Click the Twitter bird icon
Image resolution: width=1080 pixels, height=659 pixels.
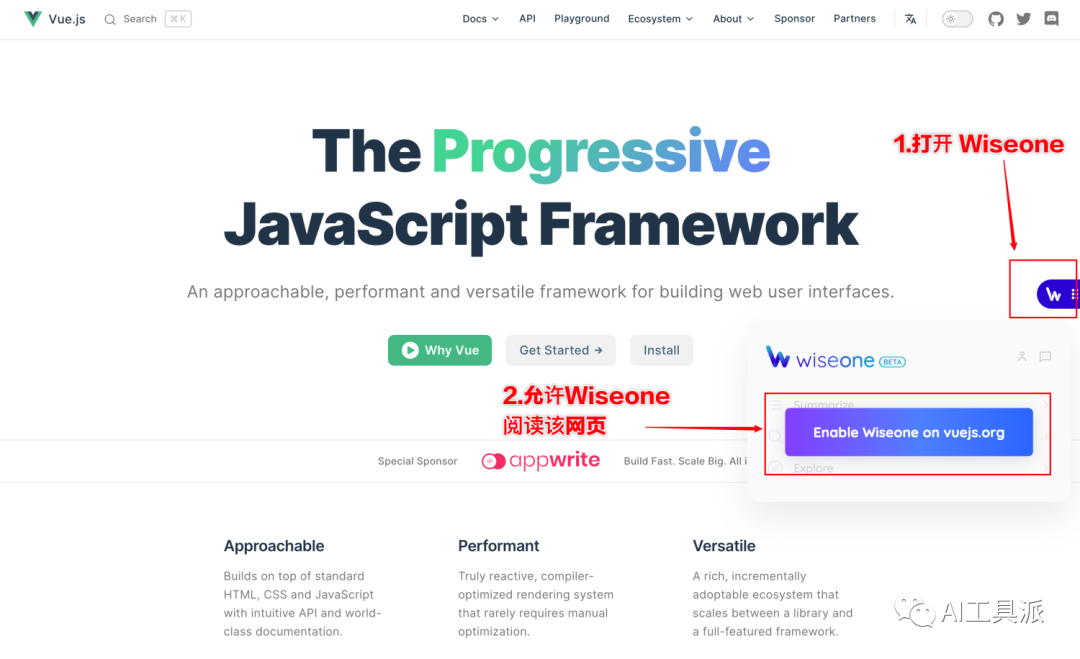1023,19
